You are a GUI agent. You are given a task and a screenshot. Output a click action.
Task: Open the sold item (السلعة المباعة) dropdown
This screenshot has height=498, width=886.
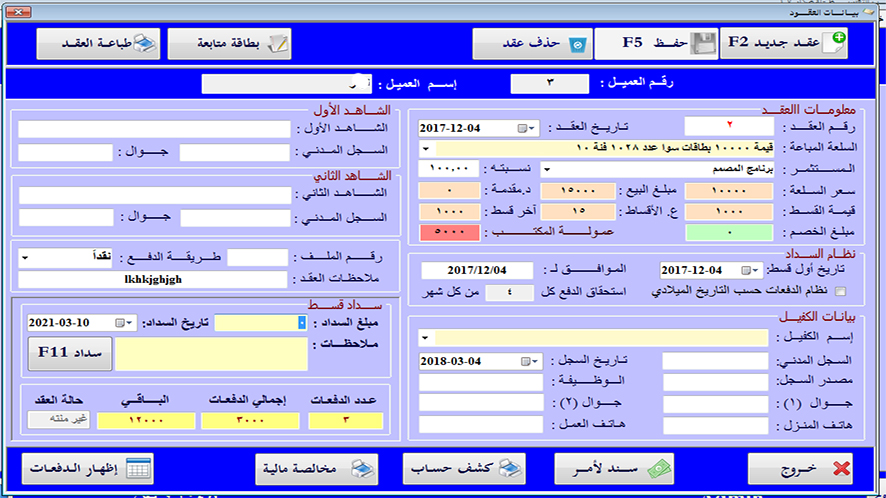point(427,148)
